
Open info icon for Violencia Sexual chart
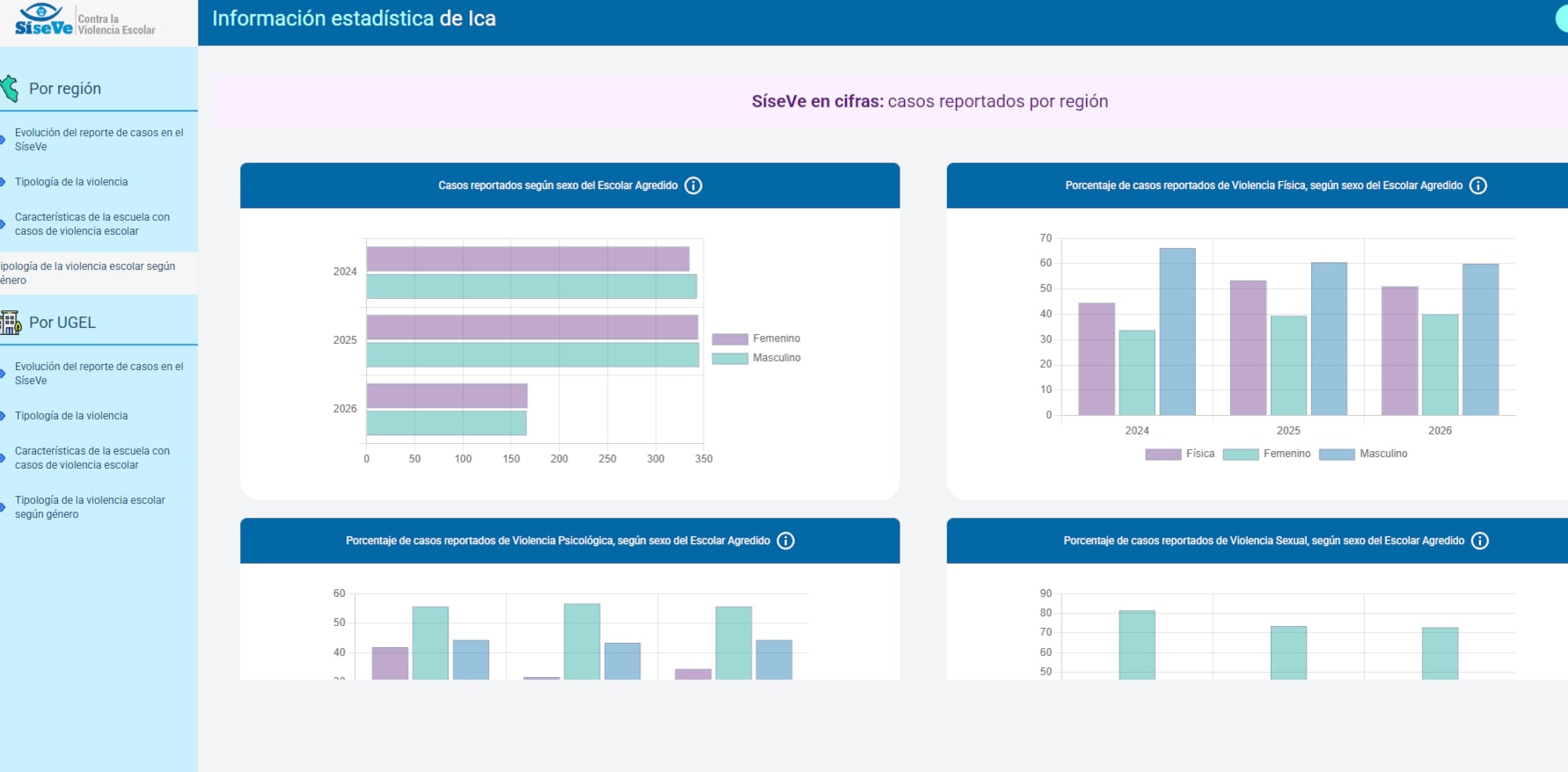[x=1480, y=541]
